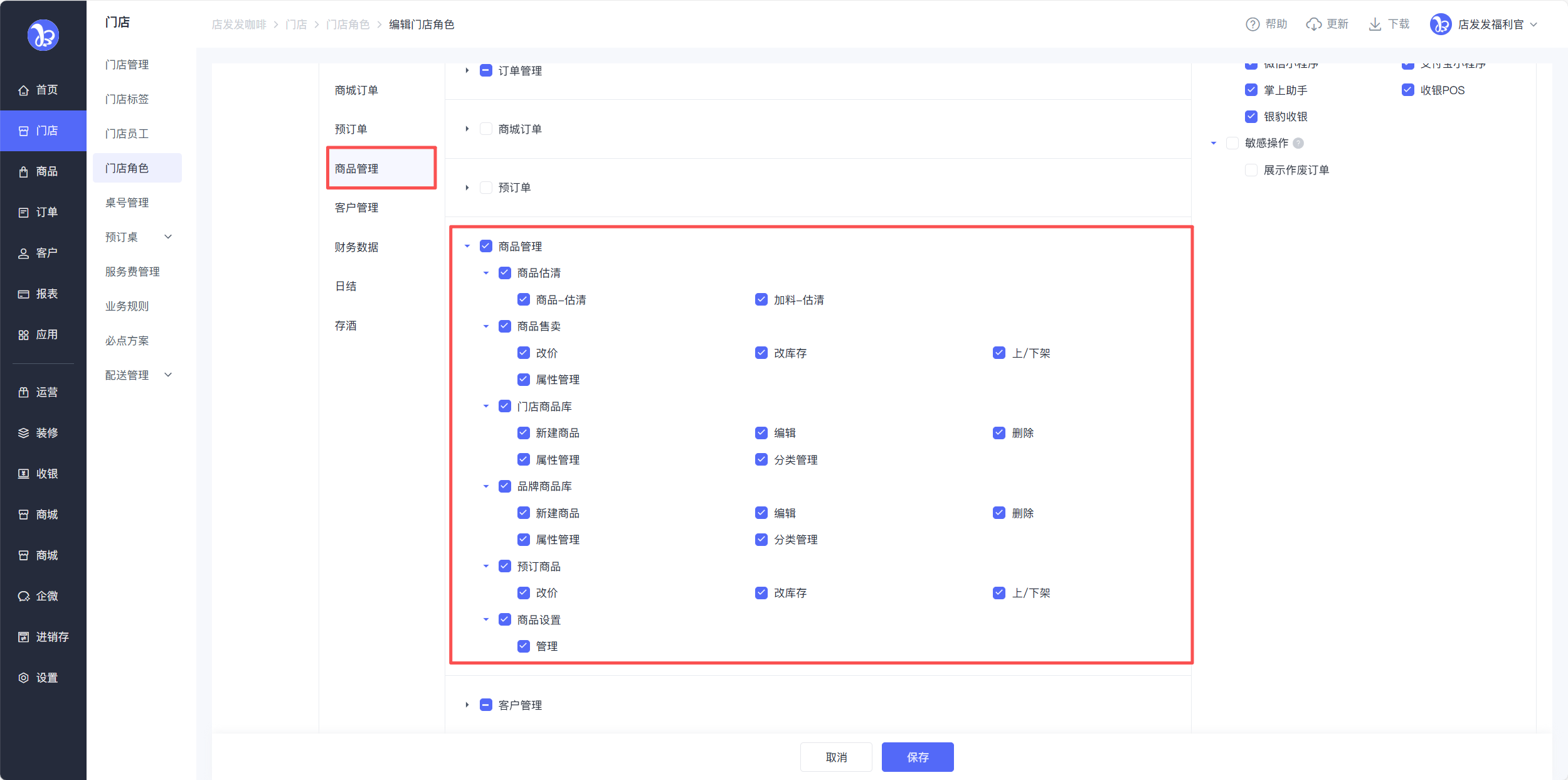
Task: Expand the 商城订单 permission group
Action: tap(467, 129)
